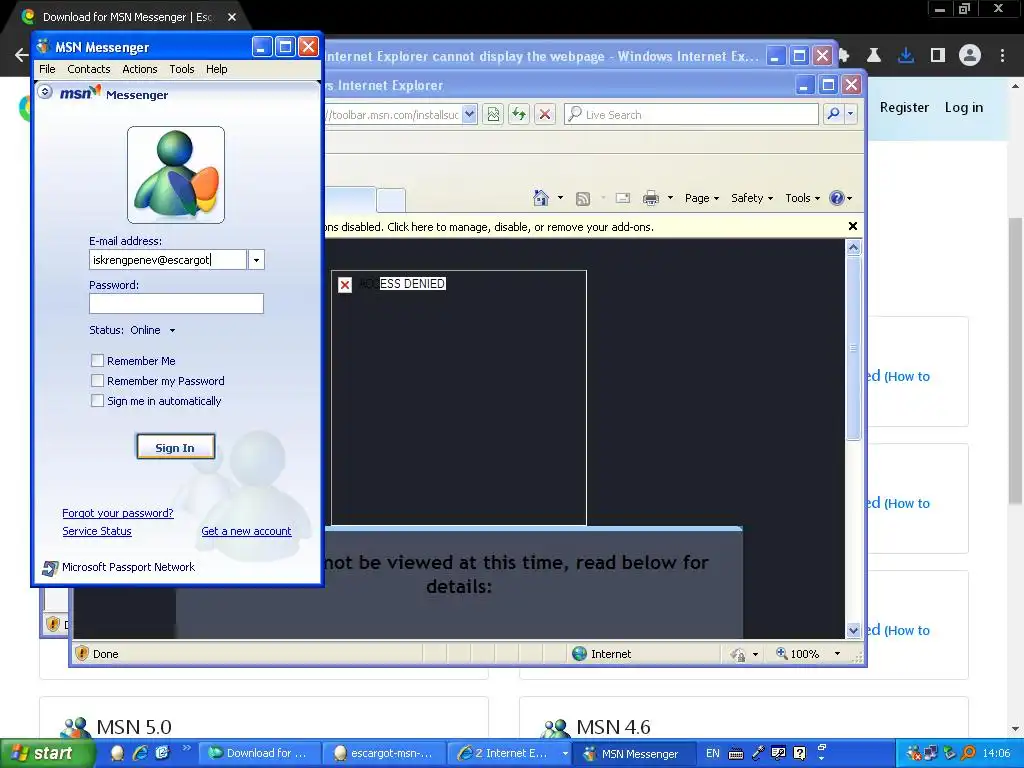The height and width of the screenshot is (768, 1024).
Task: Tick the Remember my Password checkbox
Action: point(97,381)
